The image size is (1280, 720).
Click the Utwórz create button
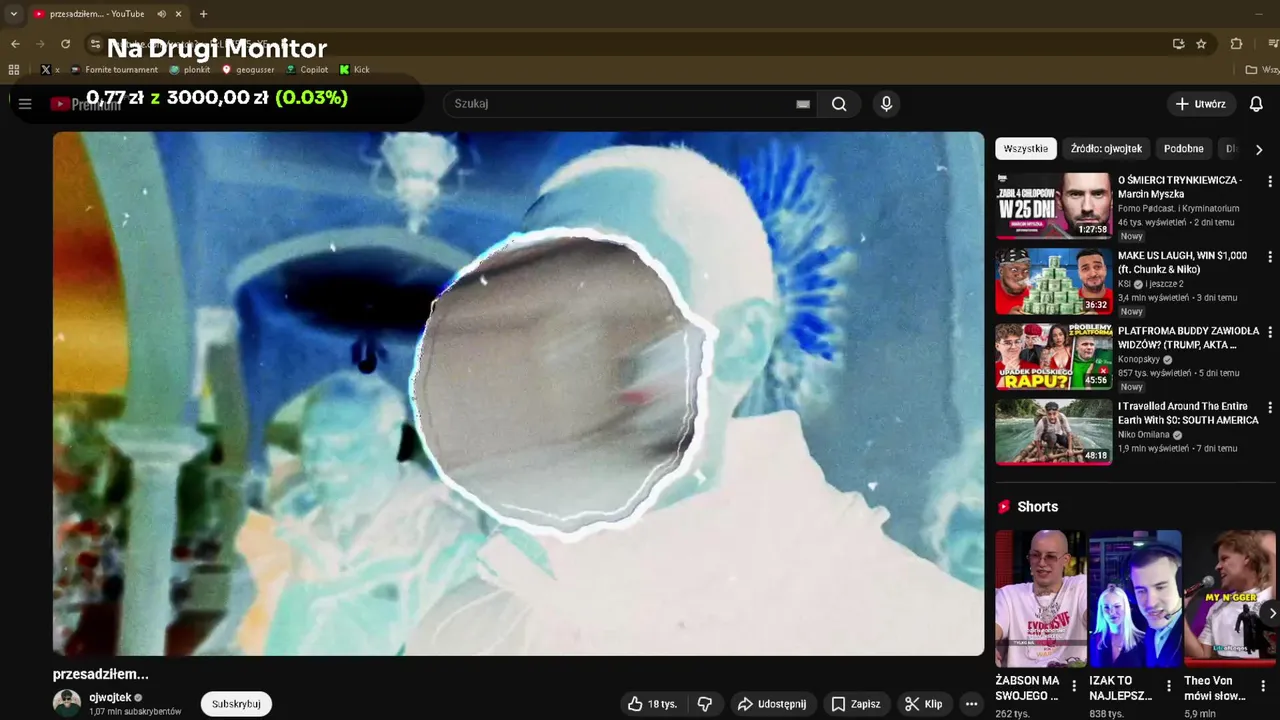point(1200,104)
